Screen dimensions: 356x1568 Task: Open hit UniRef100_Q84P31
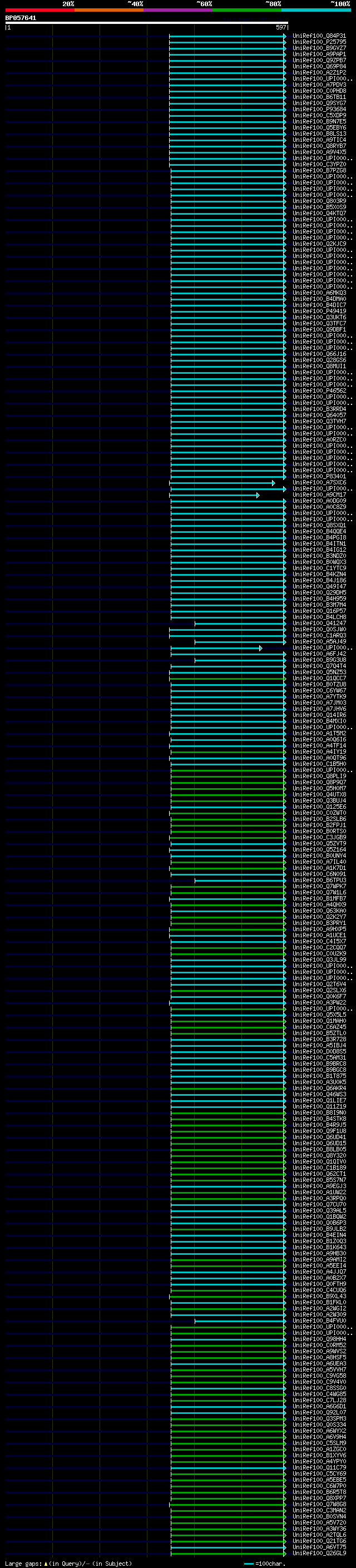coord(319,36)
